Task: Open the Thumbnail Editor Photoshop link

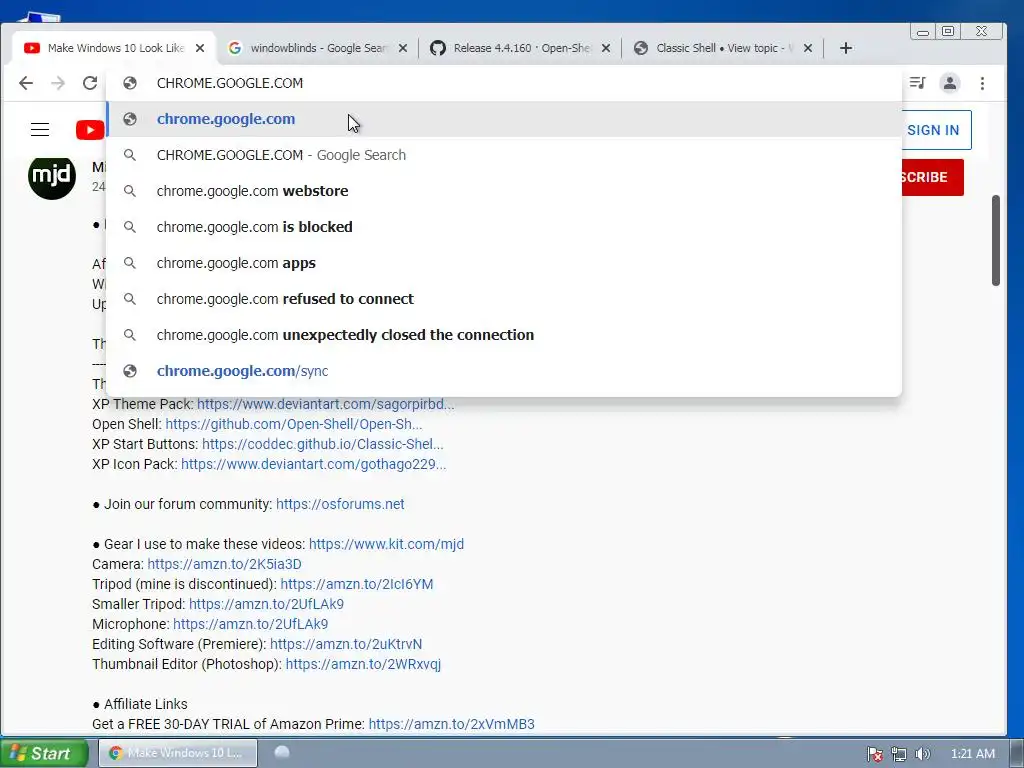Action: click(363, 664)
